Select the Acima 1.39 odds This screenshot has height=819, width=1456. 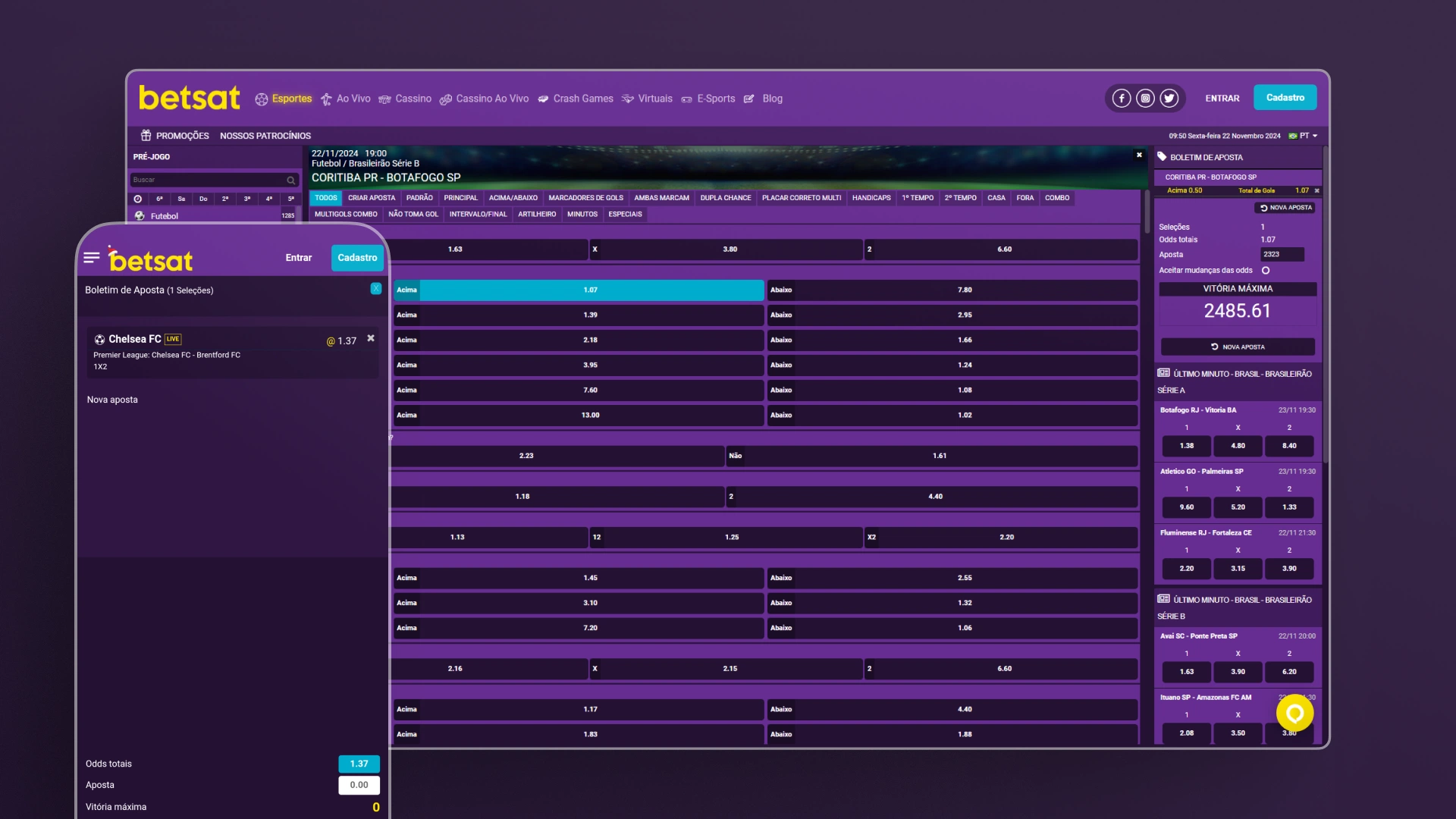(x=578, y=315)
